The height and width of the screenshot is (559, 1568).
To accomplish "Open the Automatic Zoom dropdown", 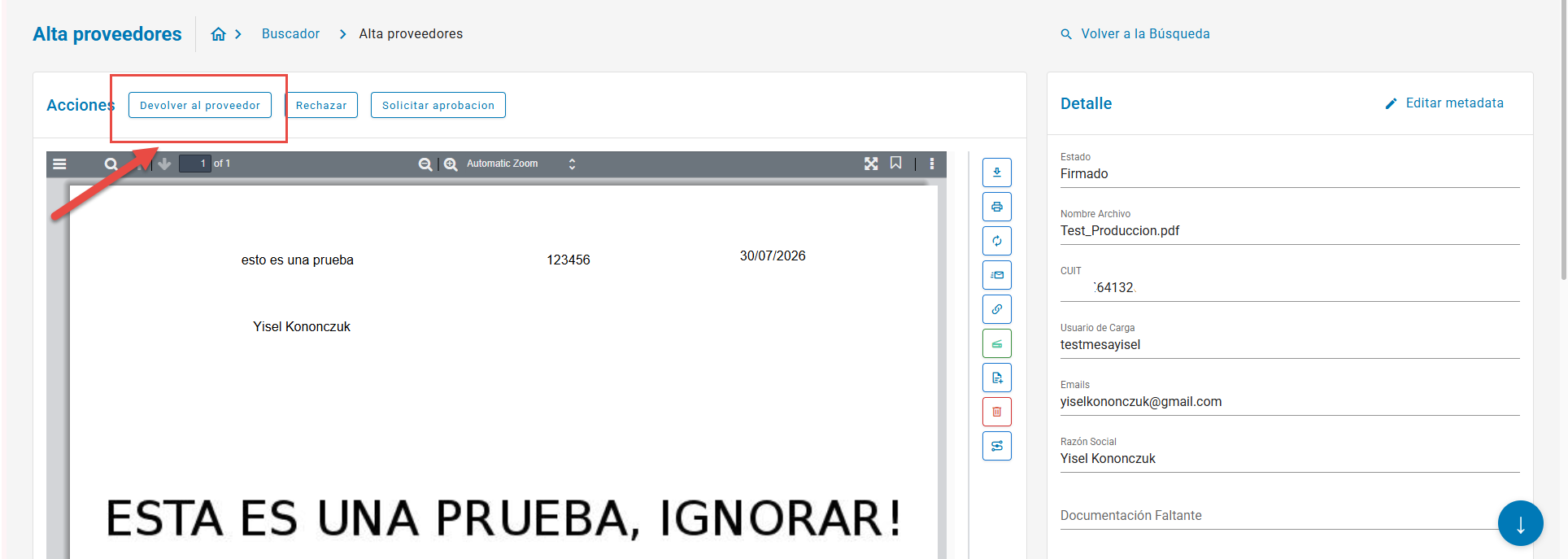I will pyautogui.click(x=520, y=164).
